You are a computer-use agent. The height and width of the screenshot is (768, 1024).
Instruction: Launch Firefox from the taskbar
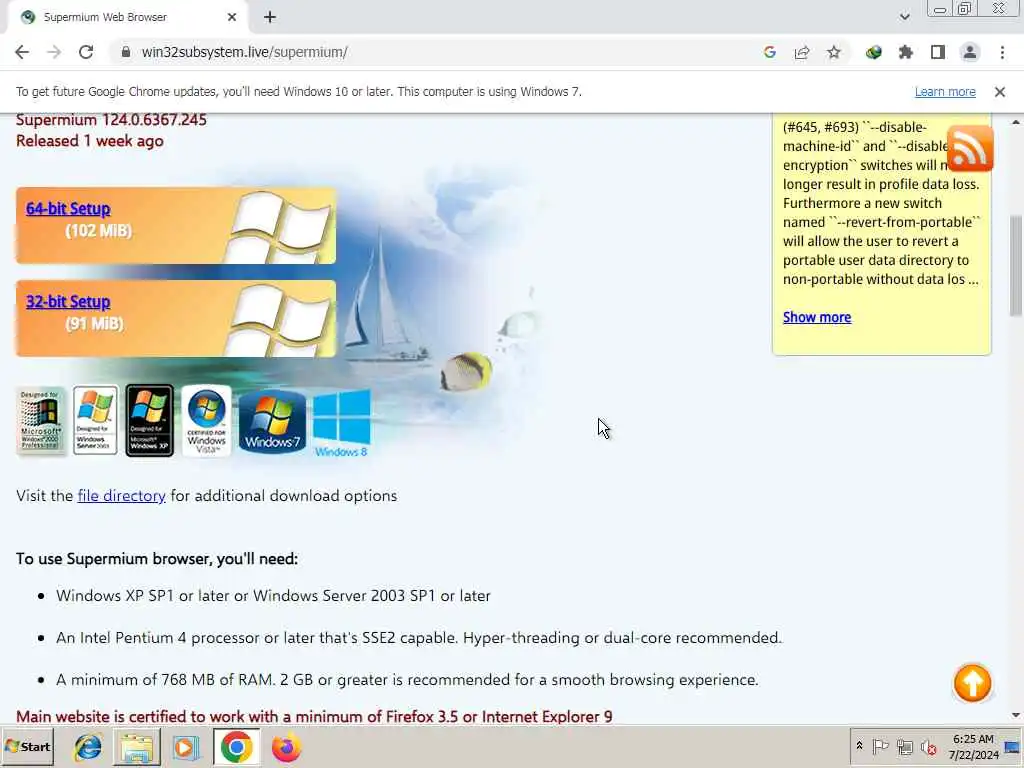[x=286, y=747]
